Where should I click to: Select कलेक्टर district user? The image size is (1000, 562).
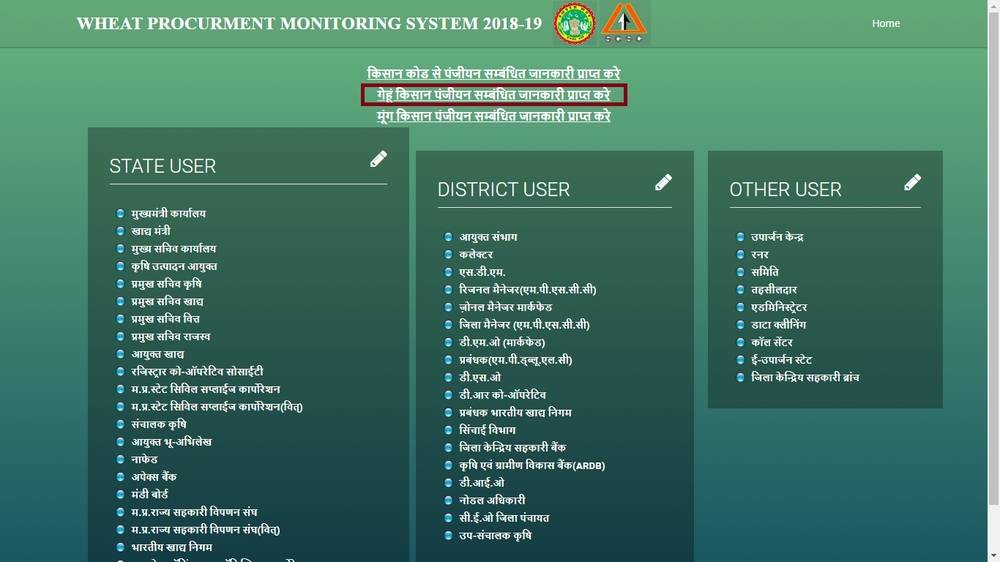coord(476,255)
